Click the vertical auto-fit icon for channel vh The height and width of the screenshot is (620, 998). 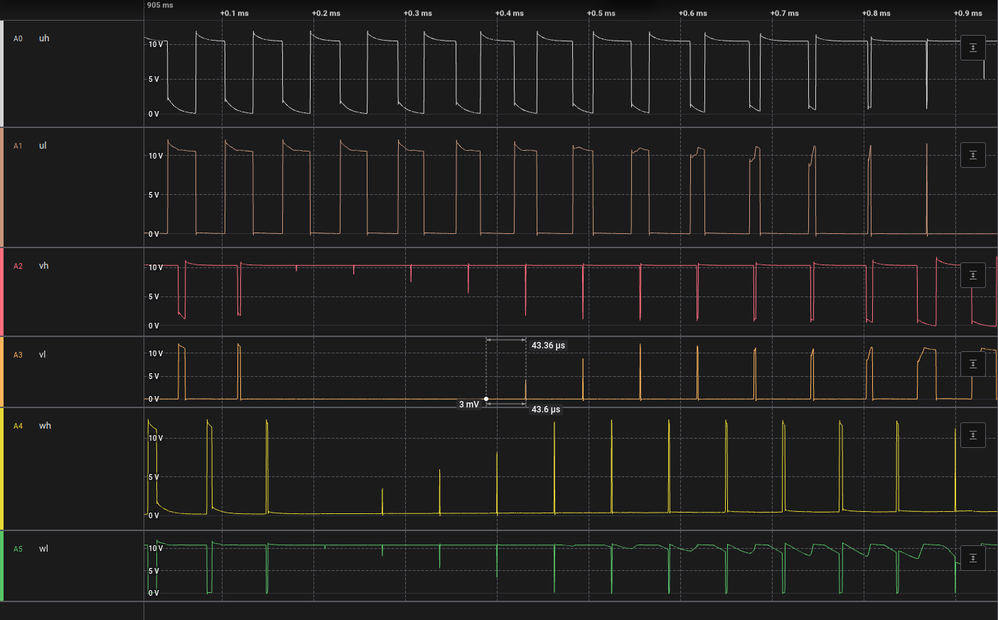click(x=973, y=275)
